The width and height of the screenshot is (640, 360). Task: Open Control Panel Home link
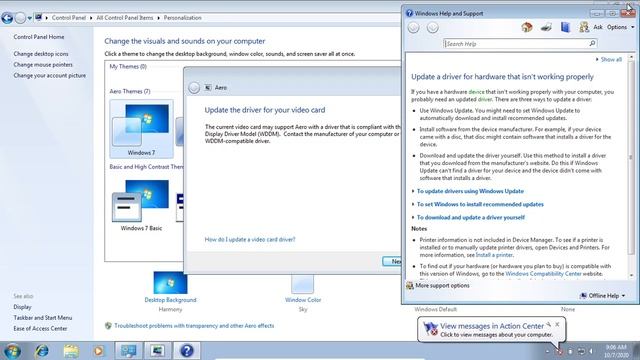(x=39, y=37)
